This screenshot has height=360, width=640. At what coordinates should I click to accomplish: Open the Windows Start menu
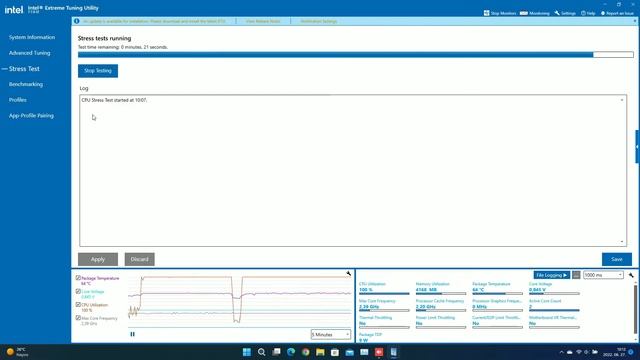tap(247, 352)
